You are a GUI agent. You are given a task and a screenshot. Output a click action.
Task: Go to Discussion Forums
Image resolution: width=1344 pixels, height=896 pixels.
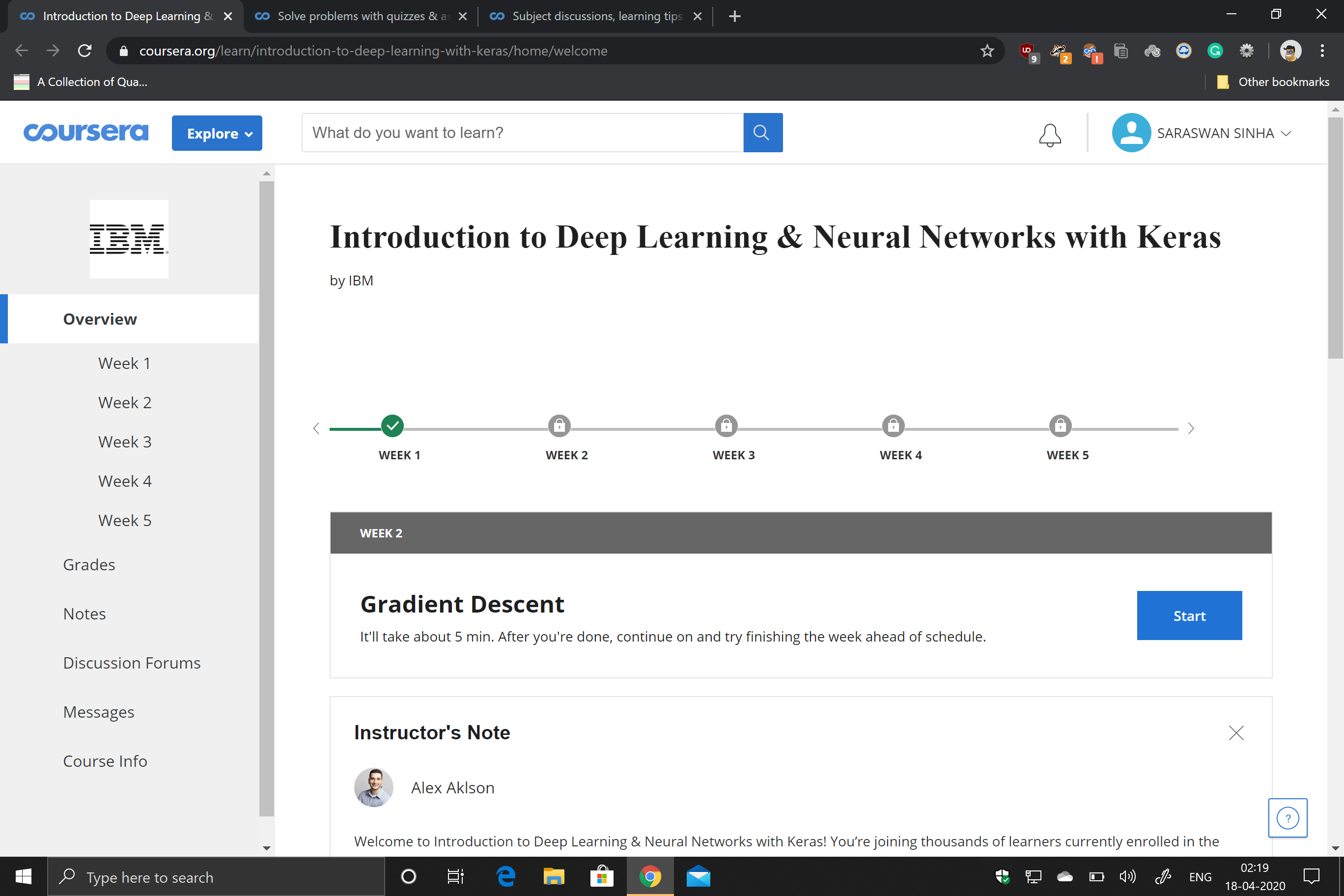click(132, 663)
